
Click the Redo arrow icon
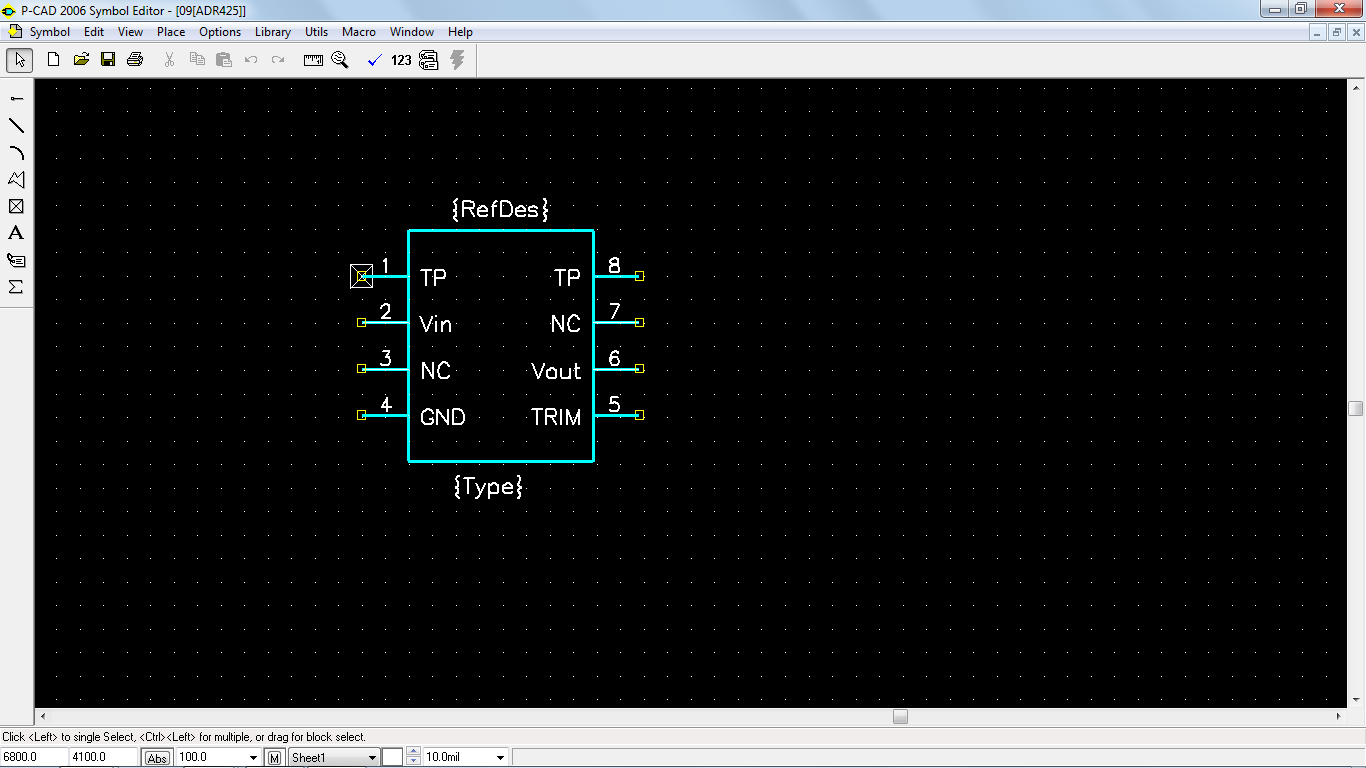(278, 60)
